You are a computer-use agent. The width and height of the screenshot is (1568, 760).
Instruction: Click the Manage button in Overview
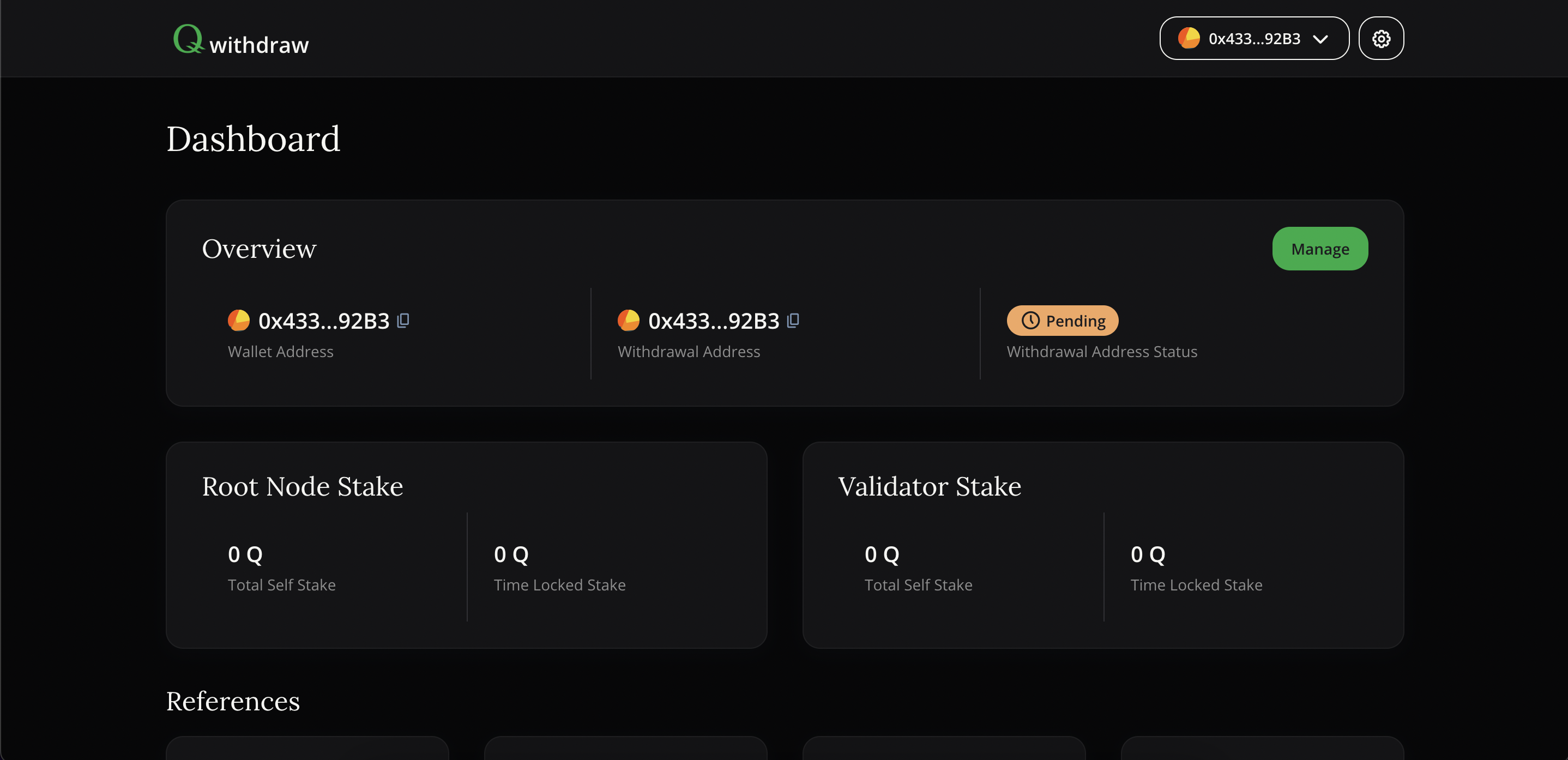pos(1319,249)
